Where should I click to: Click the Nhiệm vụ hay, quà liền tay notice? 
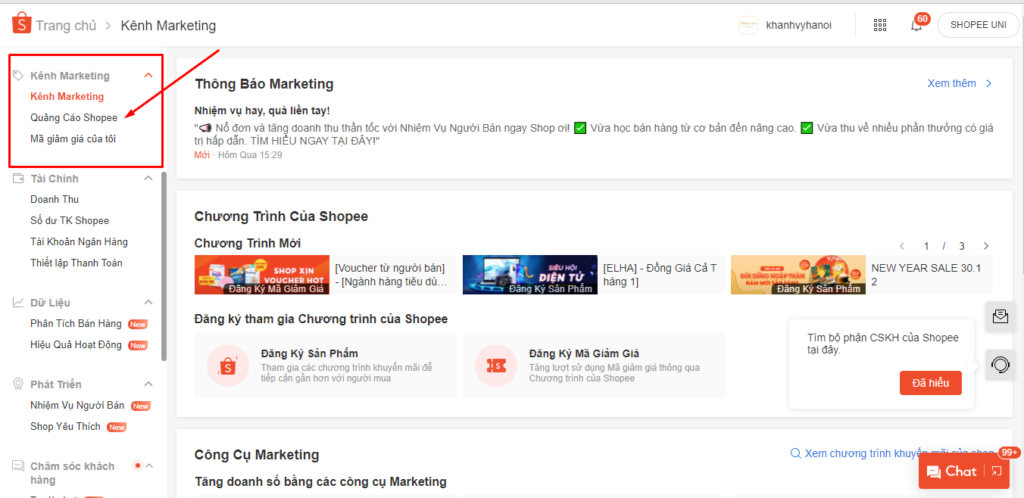(262, 111)
